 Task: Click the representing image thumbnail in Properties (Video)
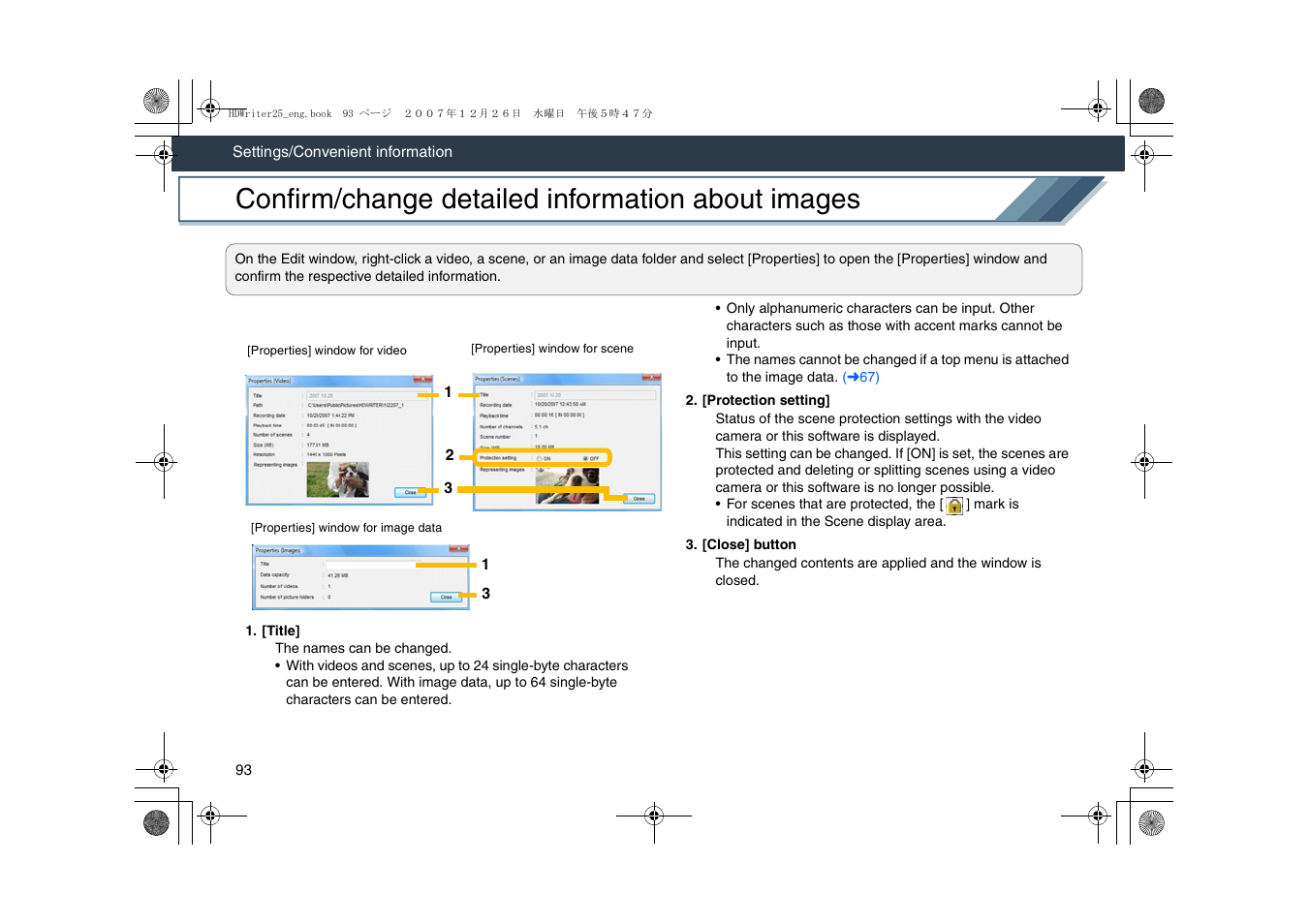337,479
